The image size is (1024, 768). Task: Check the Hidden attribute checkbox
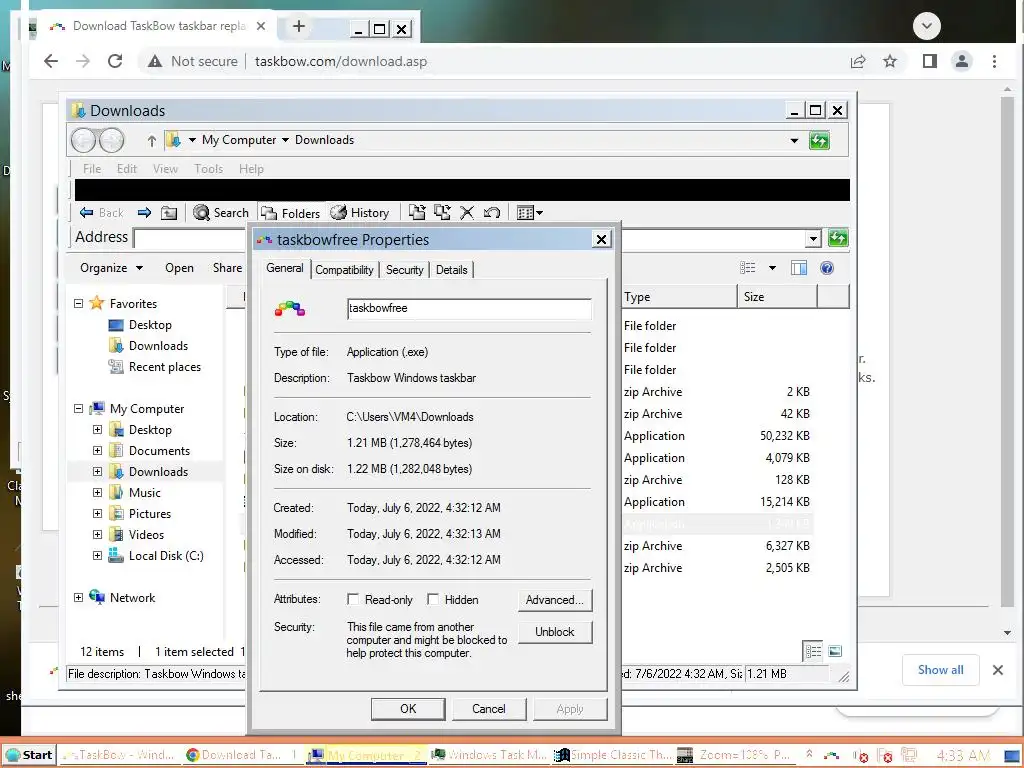tap(432, 600)
